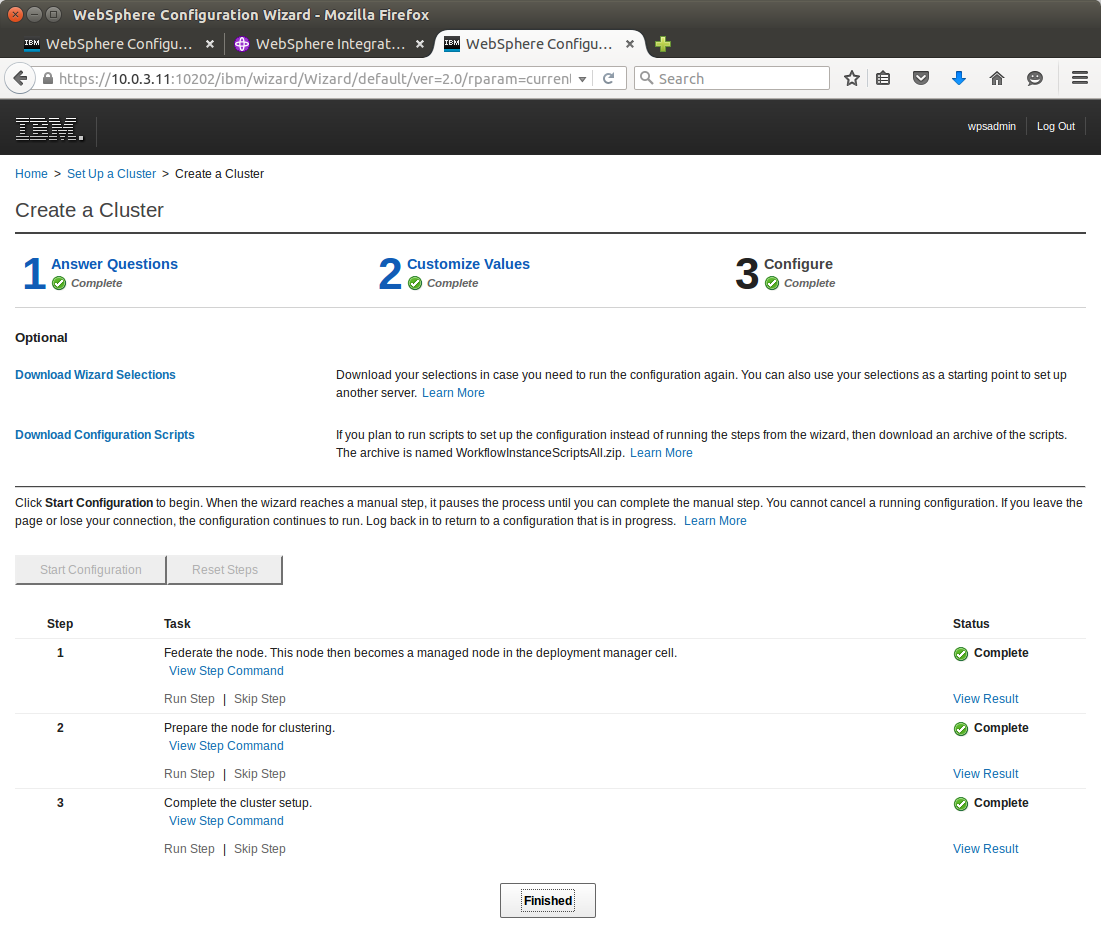1101x939 pixels.
Task: Click the Optional section label
Action: [x=41, y=338]
